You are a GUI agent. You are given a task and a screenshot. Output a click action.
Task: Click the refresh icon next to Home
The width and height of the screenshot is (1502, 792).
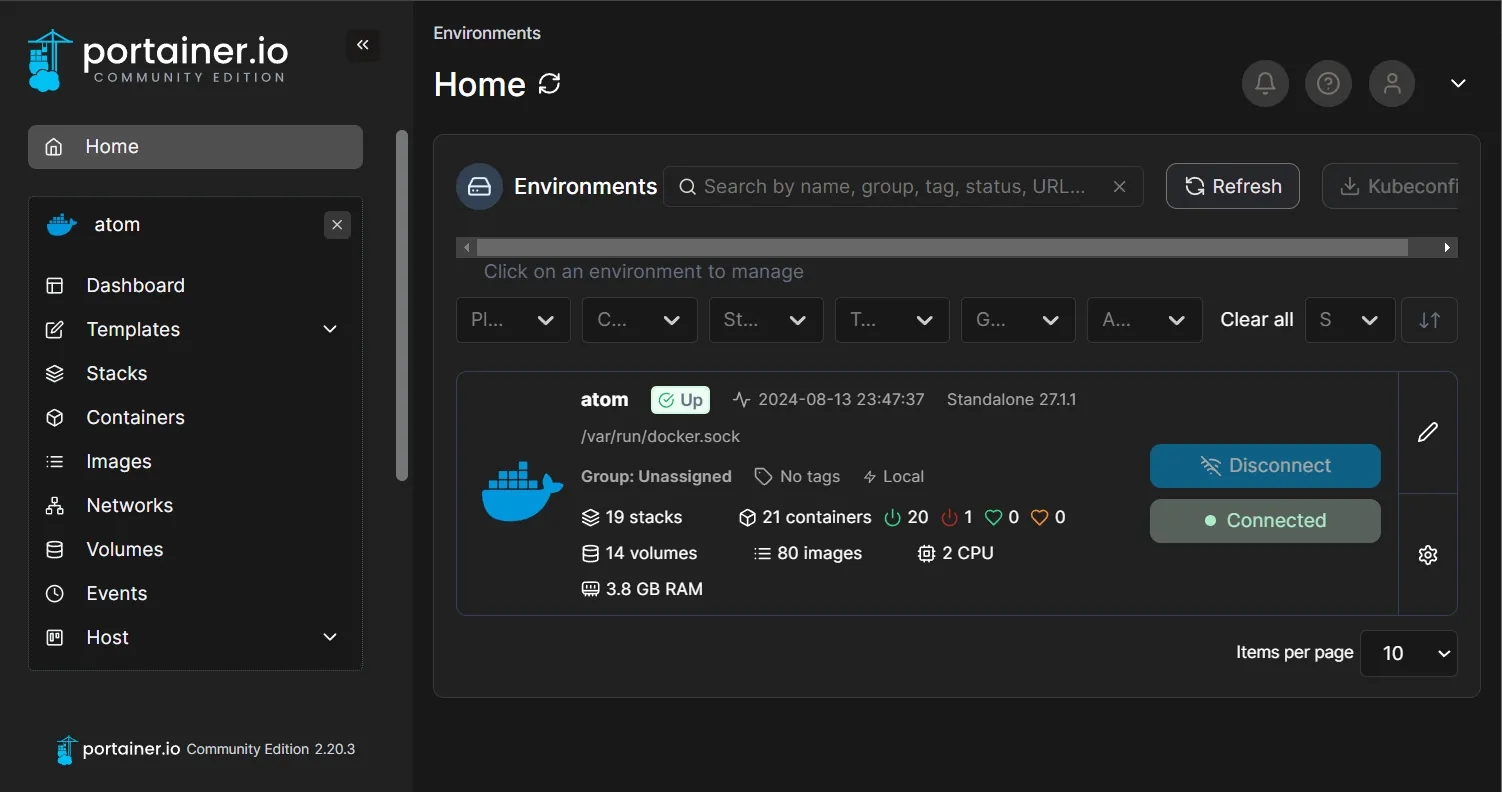(x=549, y=84)
